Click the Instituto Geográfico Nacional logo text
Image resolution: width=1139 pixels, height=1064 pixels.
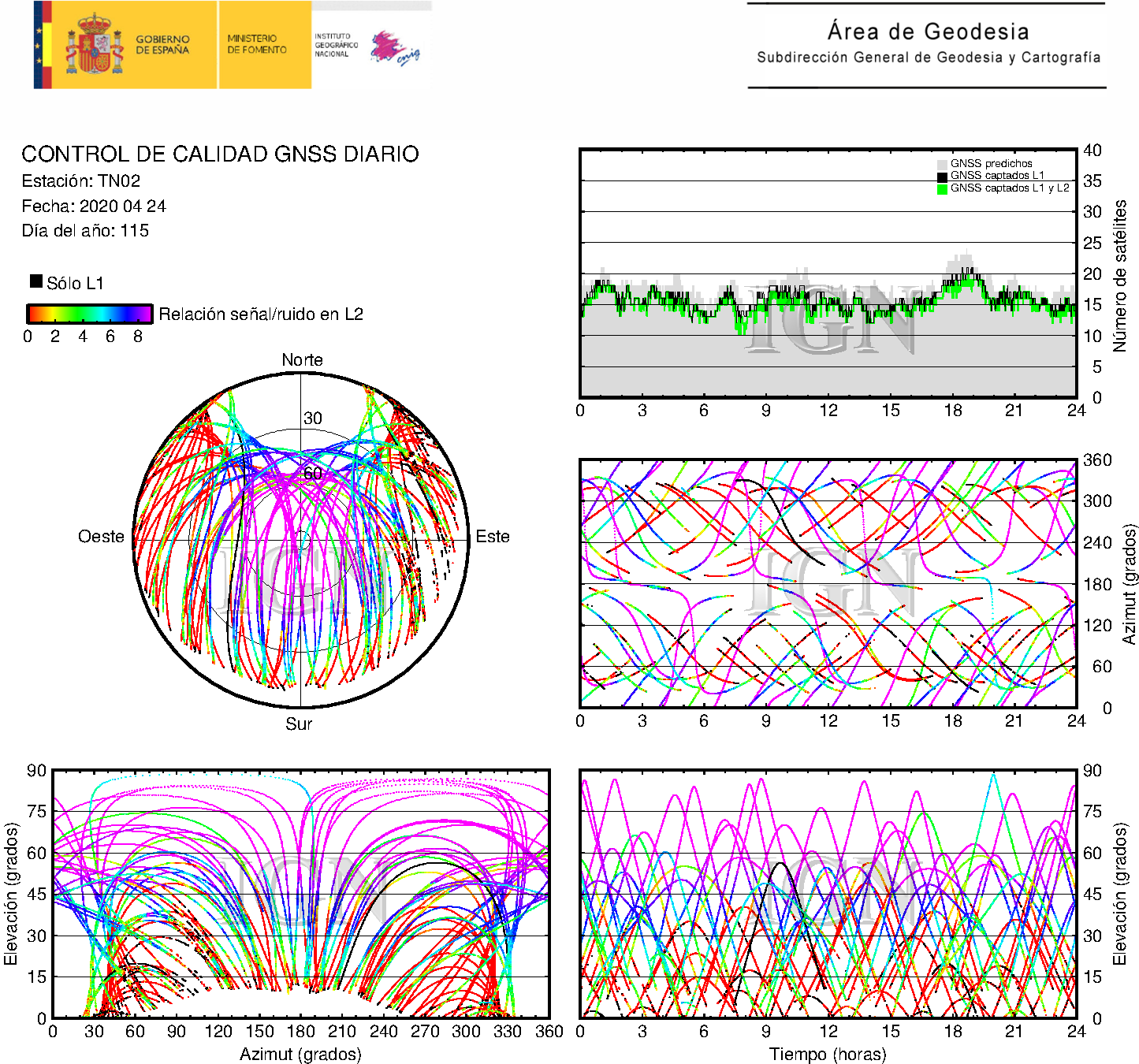[x=336, y=45]
